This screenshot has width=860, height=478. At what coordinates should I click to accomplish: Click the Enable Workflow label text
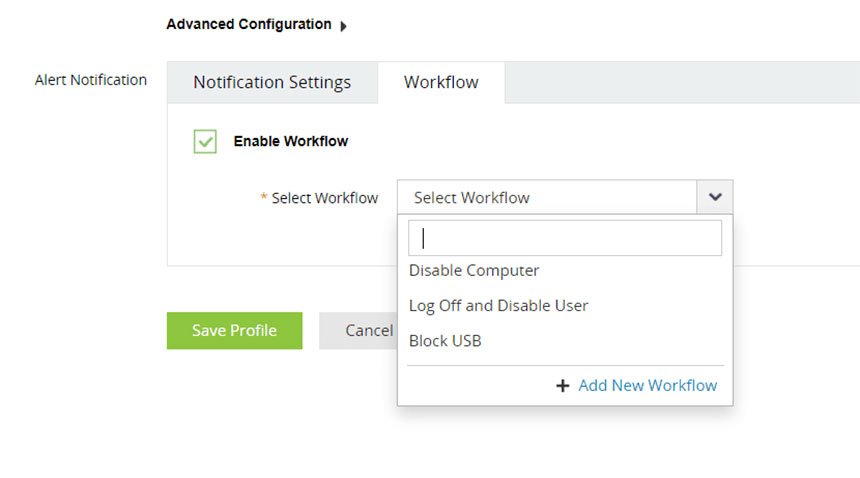[290, 141]
